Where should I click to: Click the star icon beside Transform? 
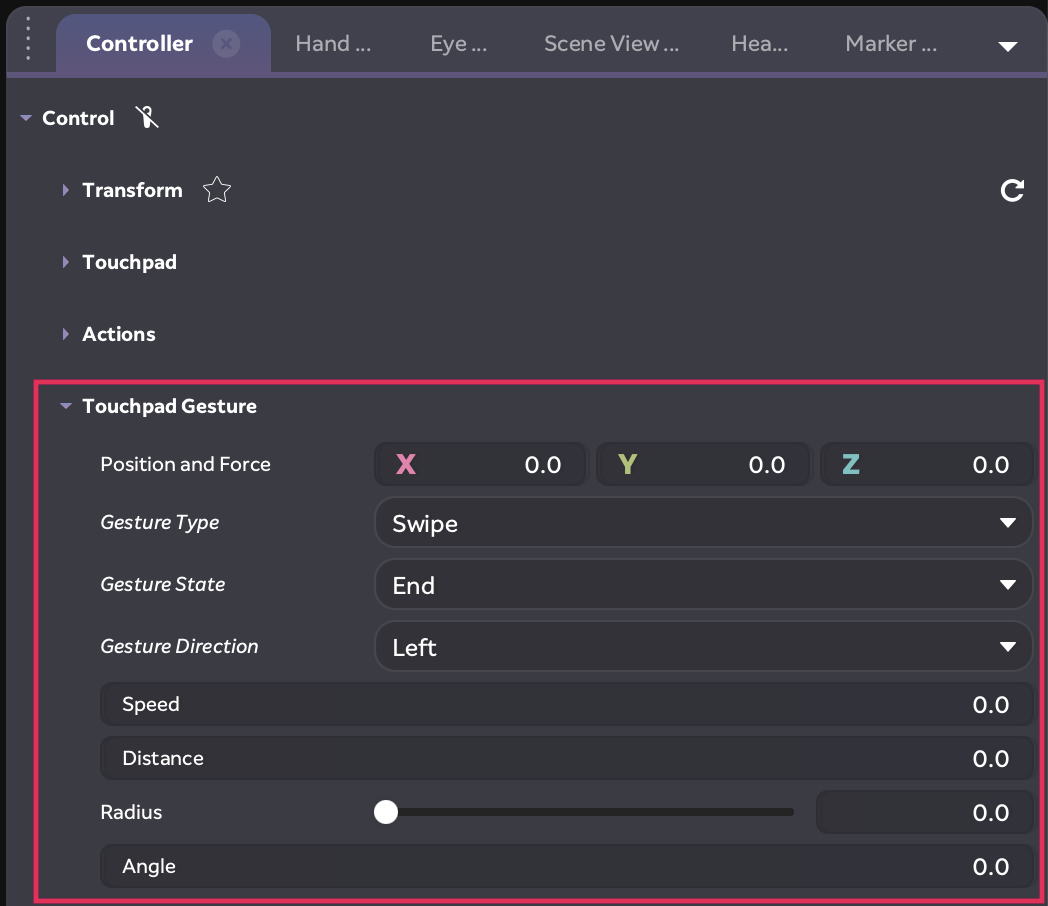pyautogui.click(x=217, y=190)
